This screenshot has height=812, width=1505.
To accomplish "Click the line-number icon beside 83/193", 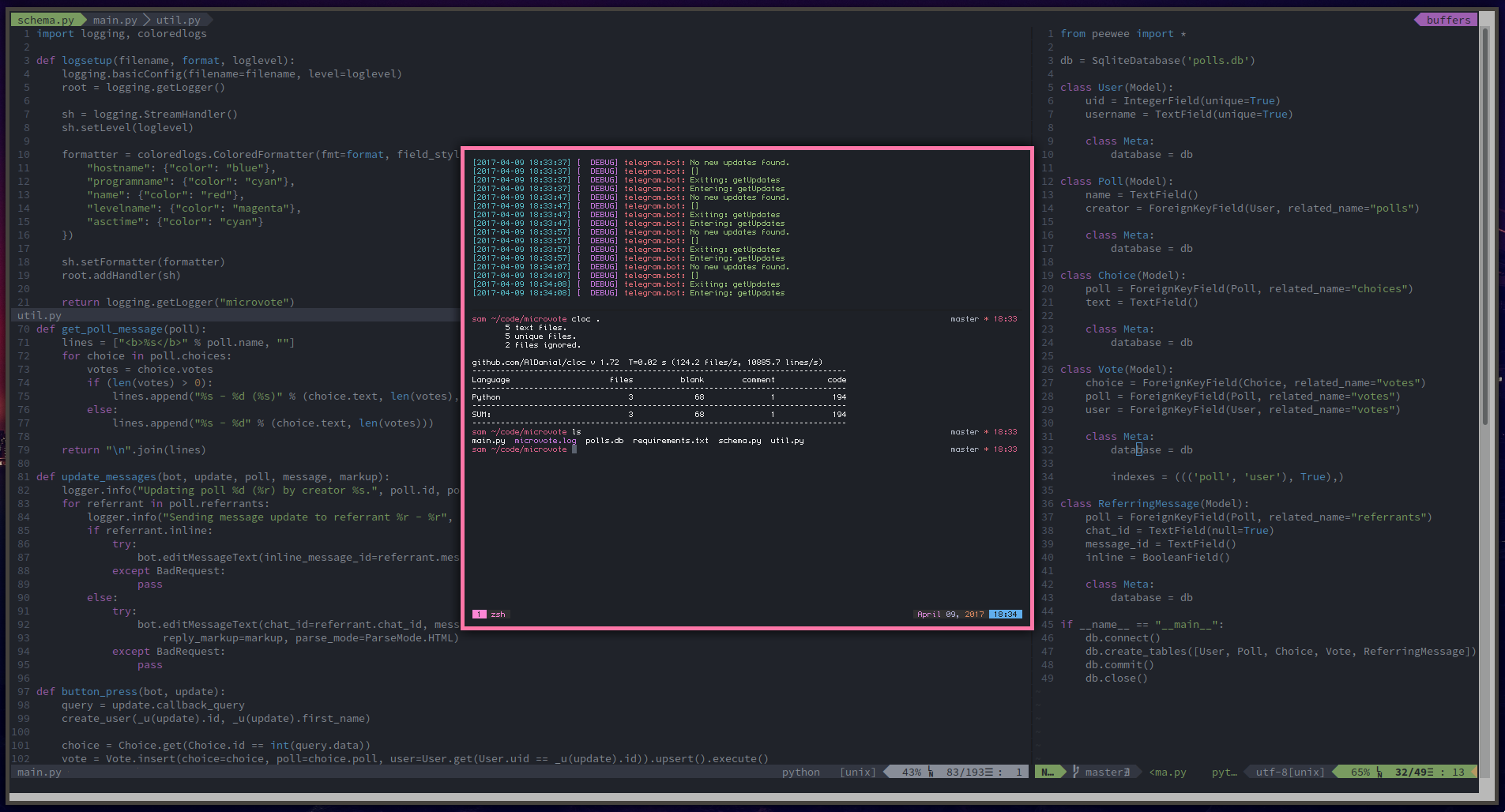I will tap(931, 773).
